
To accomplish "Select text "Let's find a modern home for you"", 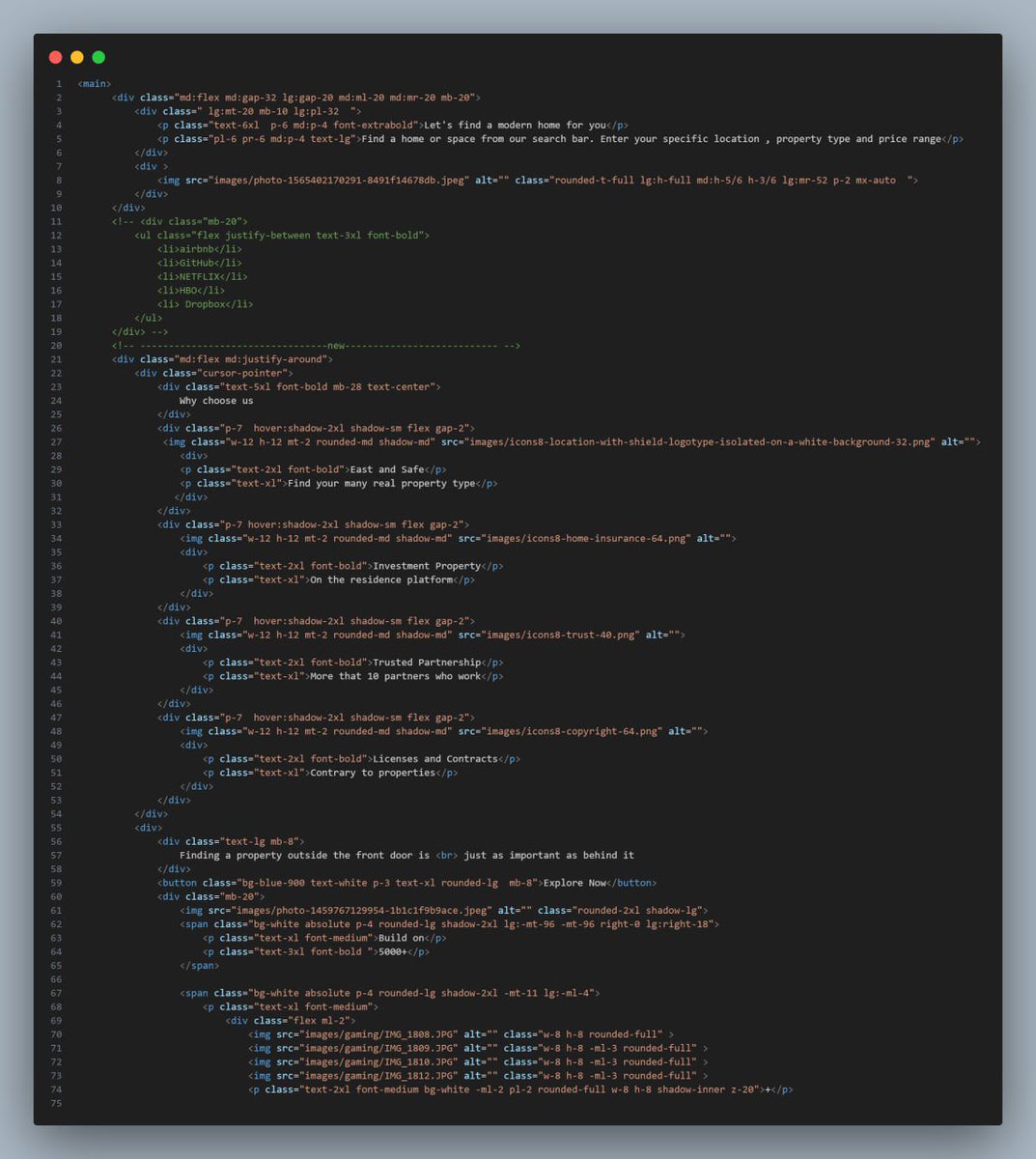I will point(516,126).
